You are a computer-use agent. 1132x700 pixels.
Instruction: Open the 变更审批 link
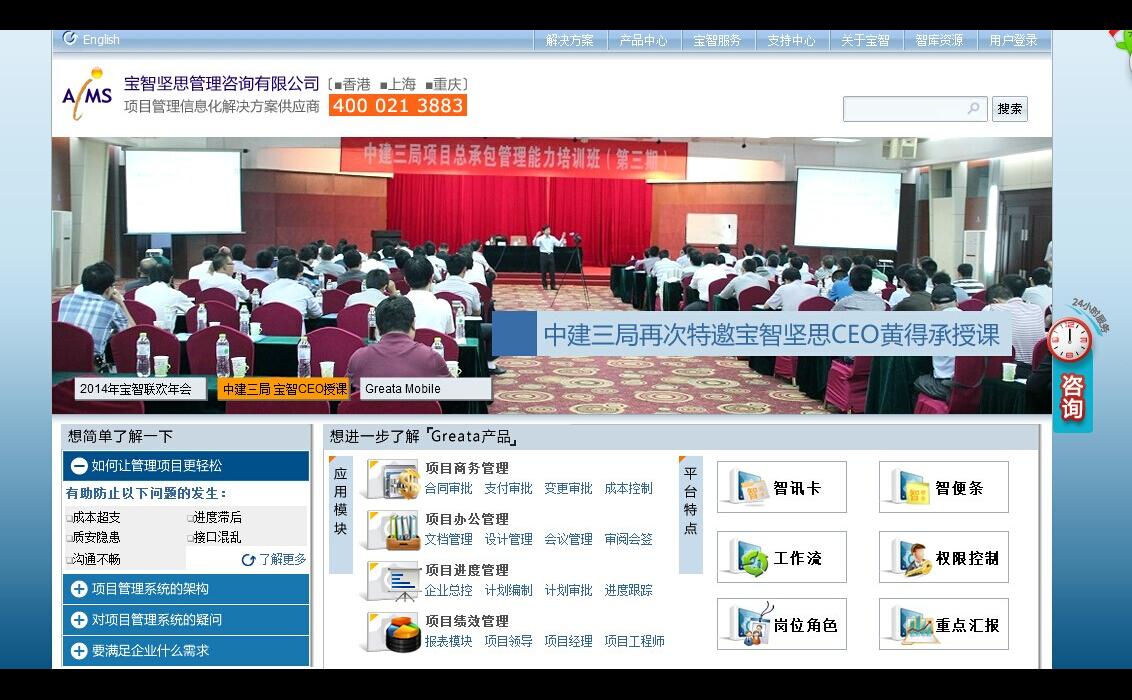coord(568,489)
